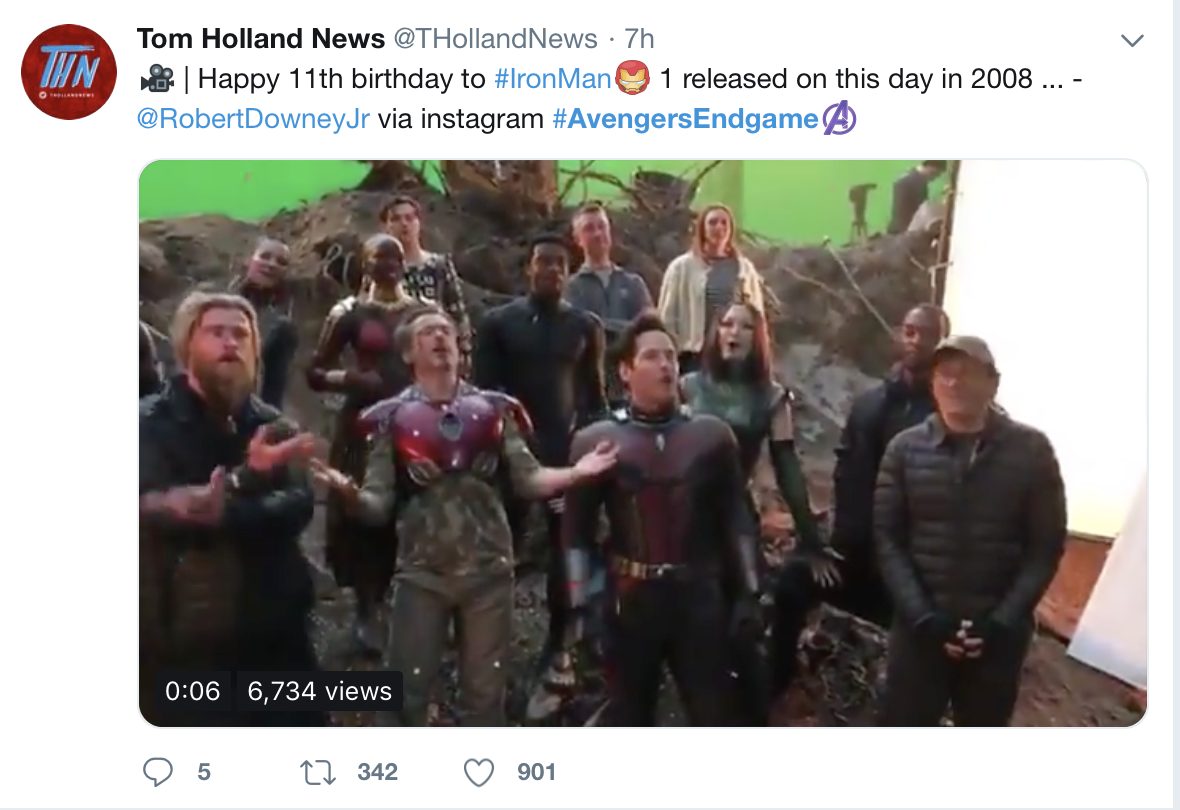Viewport: 1180px width, 810px height.
Task: Click the like count 901
Action: (x=536, y=772)
